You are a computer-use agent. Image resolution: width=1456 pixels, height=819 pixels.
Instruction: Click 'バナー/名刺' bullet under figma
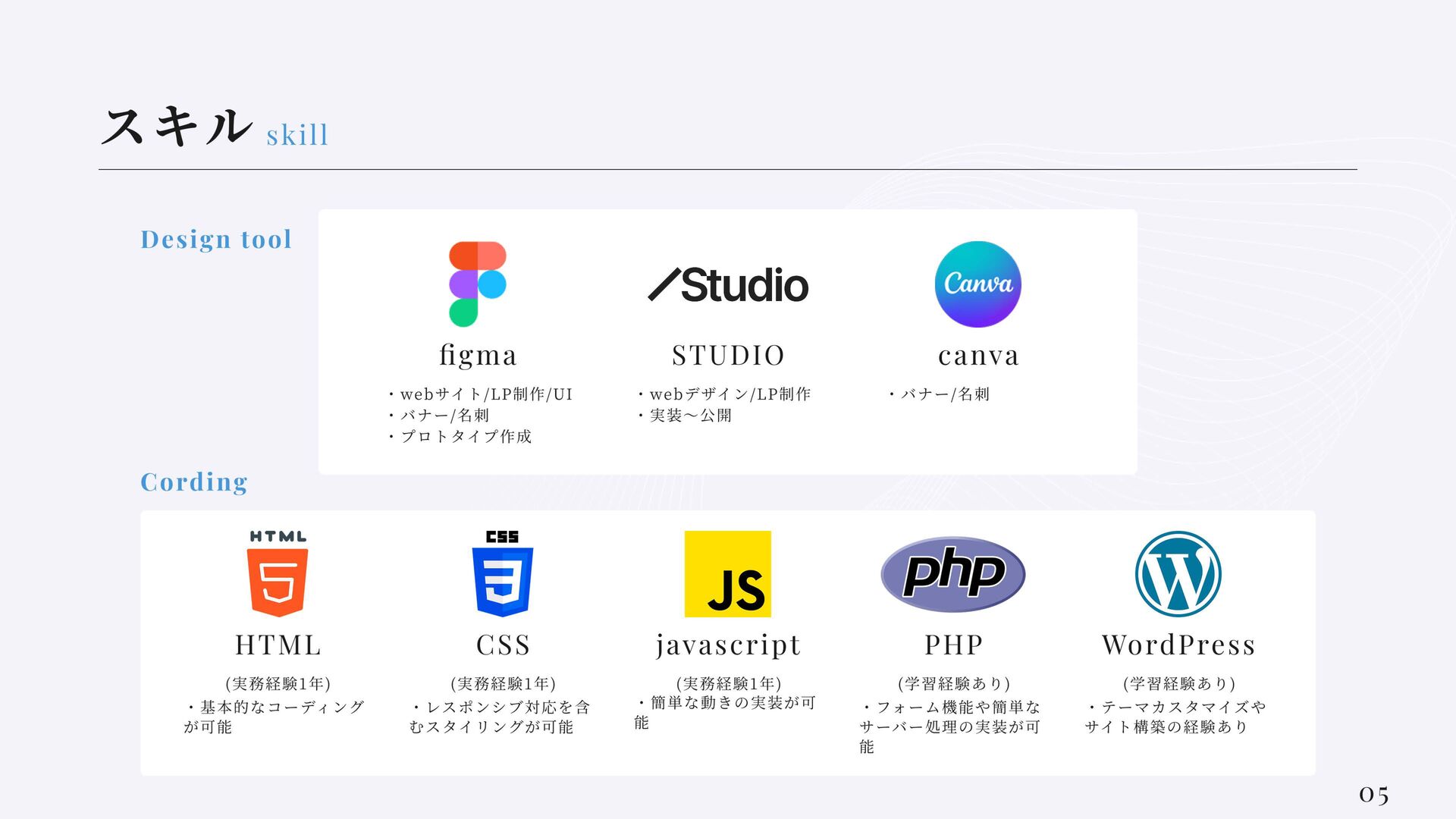438,416
